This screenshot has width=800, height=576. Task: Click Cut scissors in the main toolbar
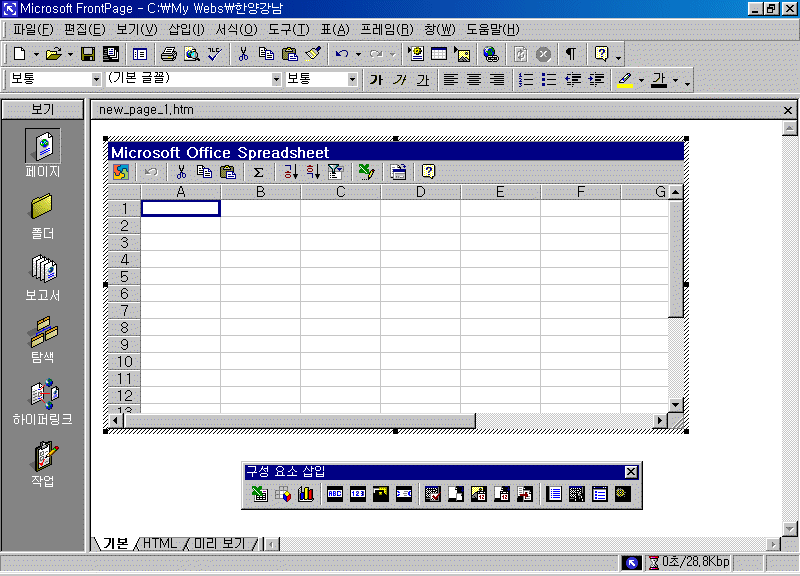pos(243,54)
